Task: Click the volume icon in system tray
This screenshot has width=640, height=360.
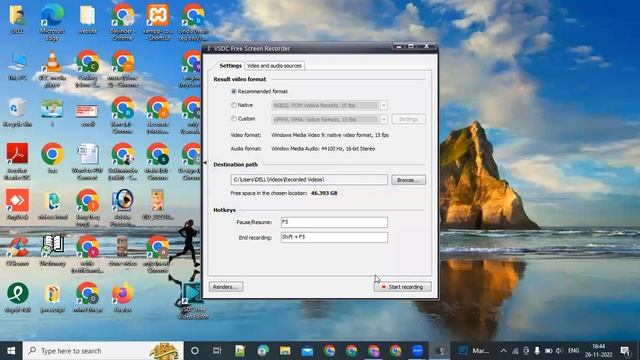Action: coord(559,351)
